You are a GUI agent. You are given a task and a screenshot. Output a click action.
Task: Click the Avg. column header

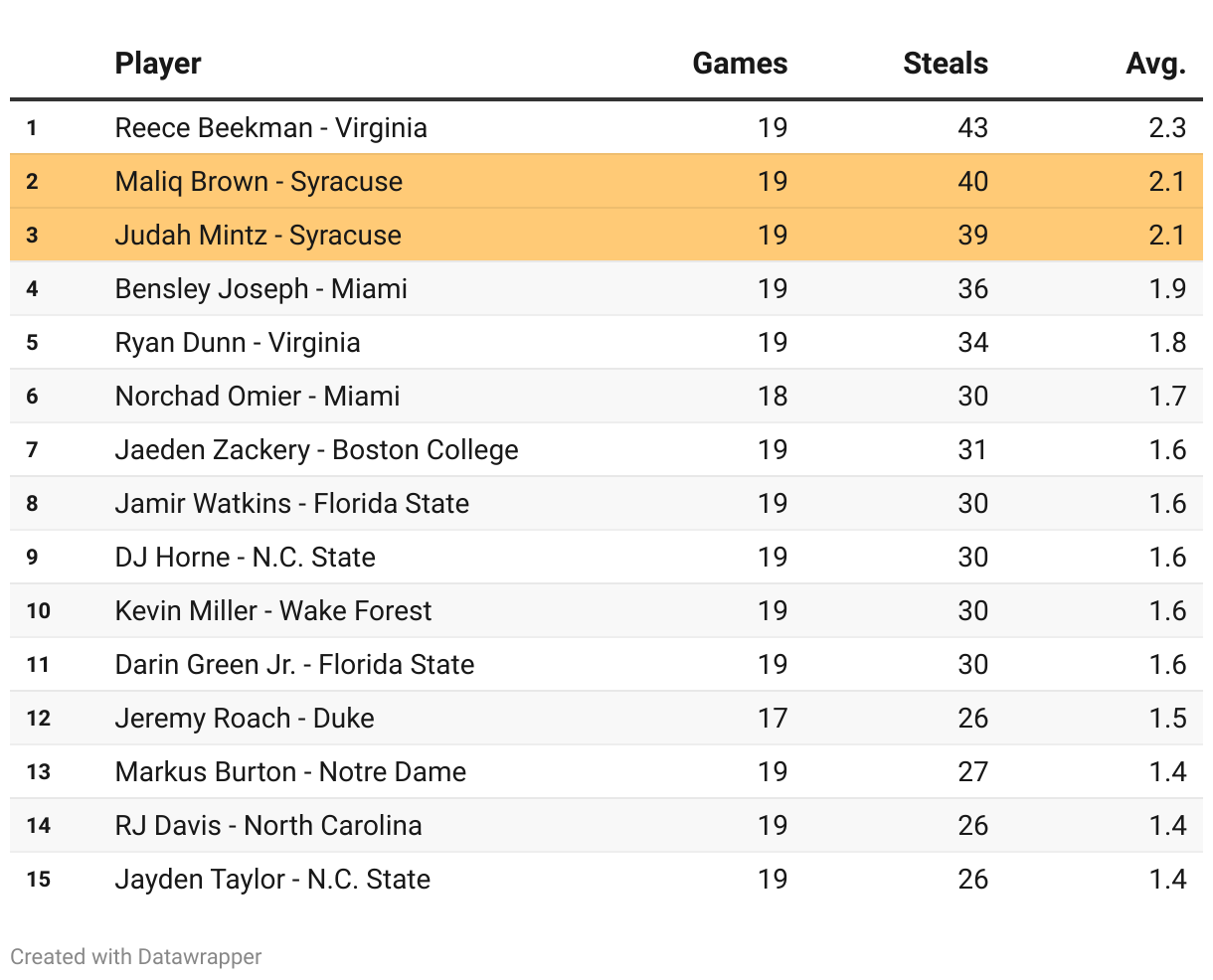click(x=1155, y=64)
